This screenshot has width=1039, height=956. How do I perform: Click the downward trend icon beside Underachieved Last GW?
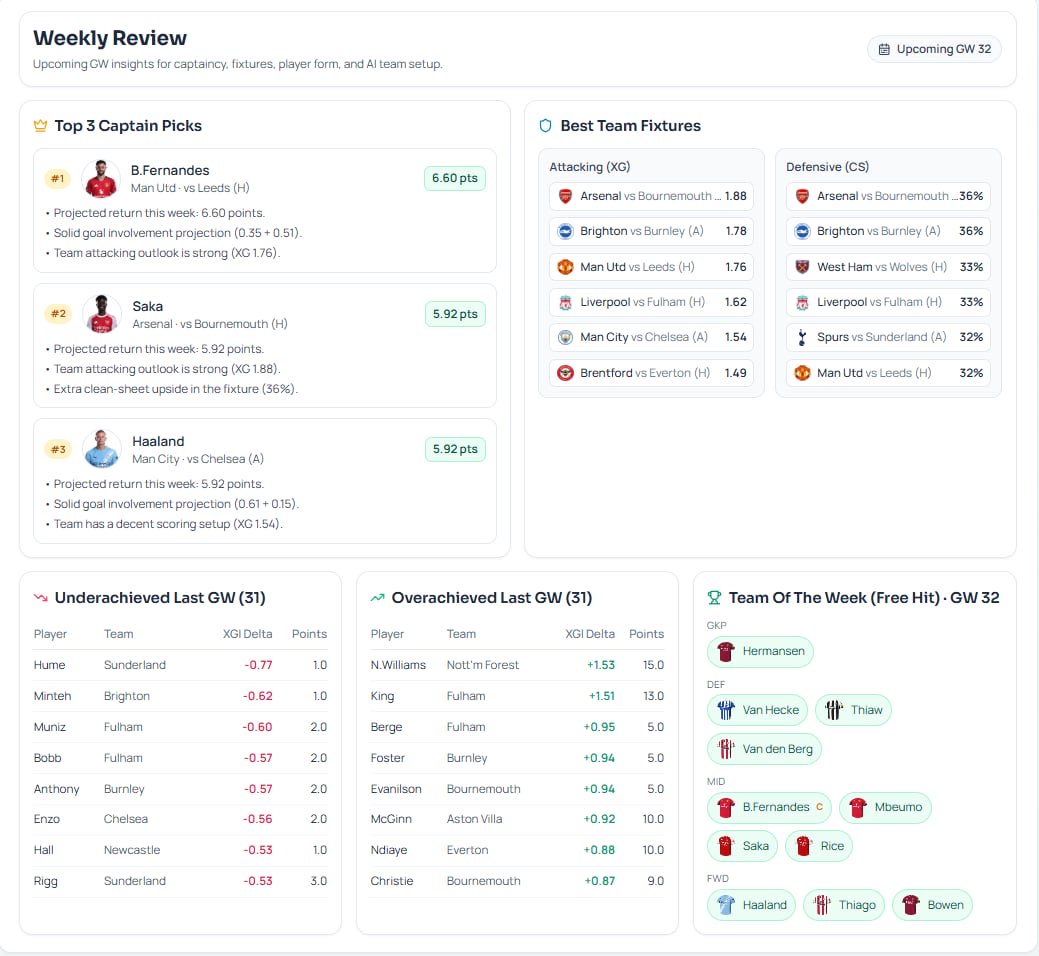[40, 598]
